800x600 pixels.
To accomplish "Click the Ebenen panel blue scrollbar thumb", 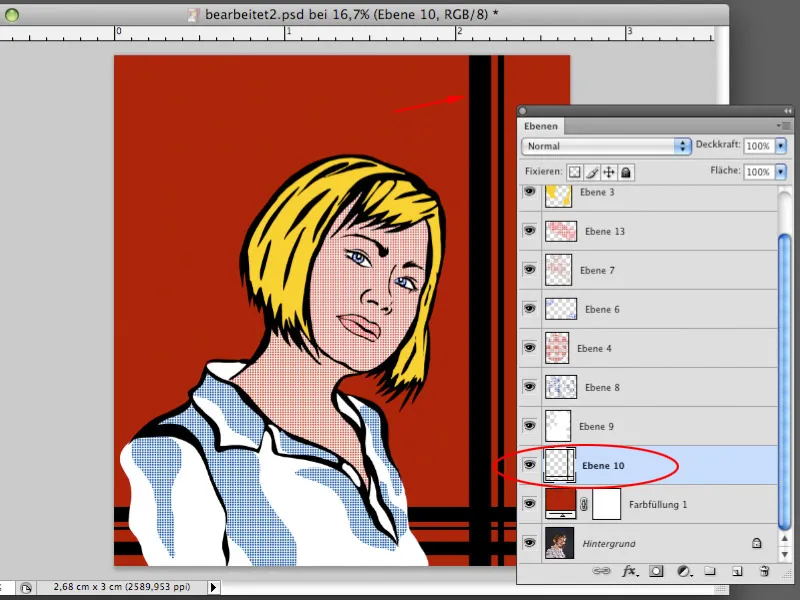I will point(785,381).
